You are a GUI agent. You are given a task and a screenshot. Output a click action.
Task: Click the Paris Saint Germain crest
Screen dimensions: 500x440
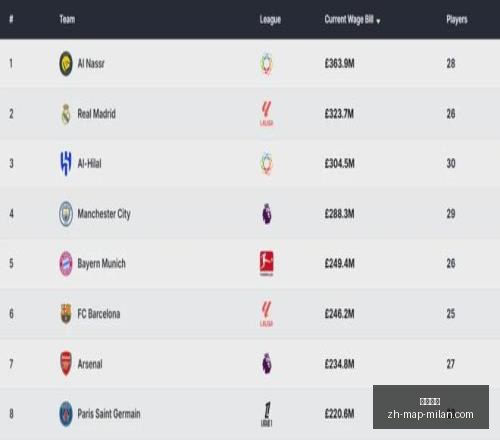pyautogui.click(x=66, y=414)
